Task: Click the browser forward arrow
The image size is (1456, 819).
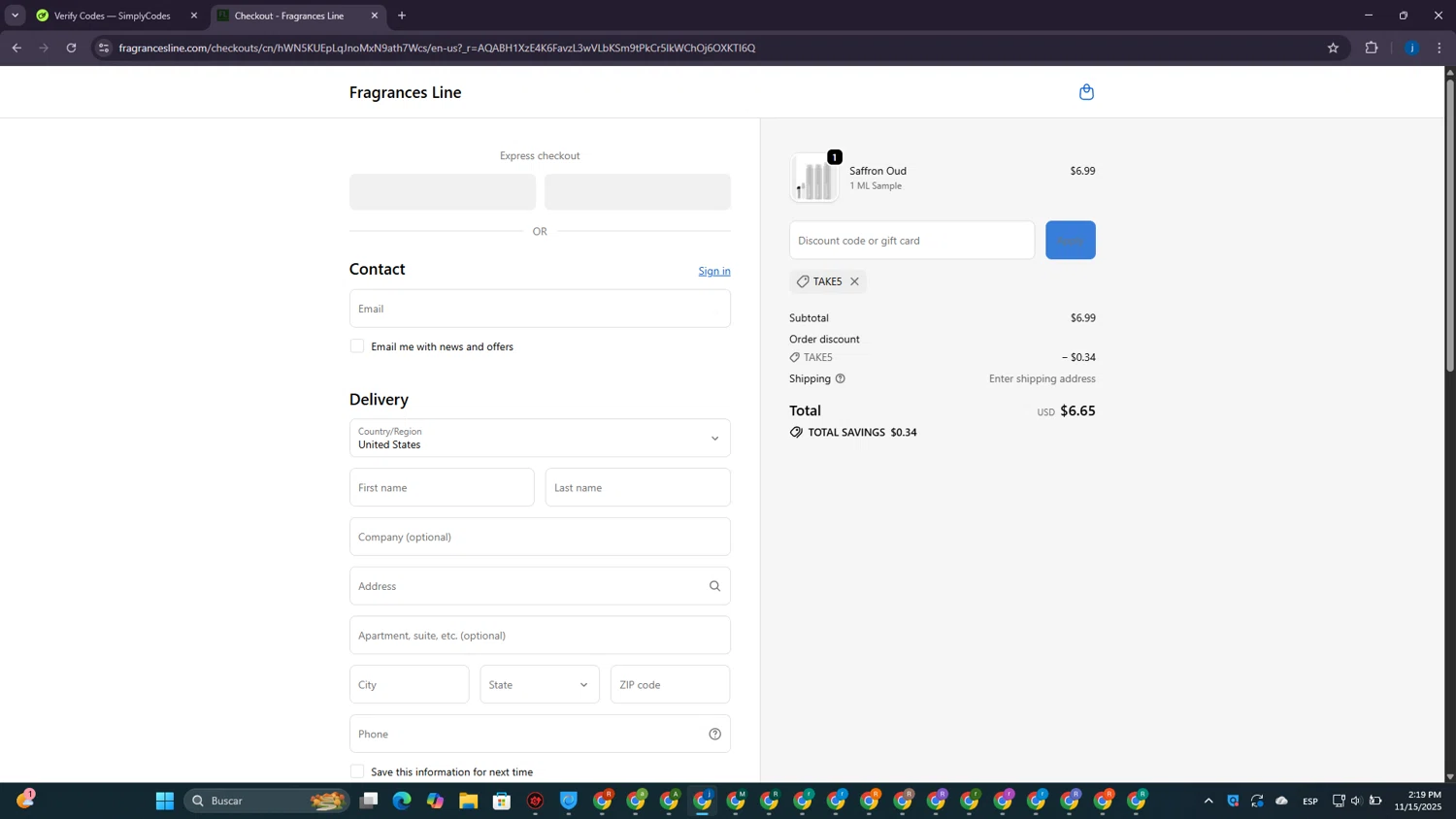Action: (x=44, y=48)
